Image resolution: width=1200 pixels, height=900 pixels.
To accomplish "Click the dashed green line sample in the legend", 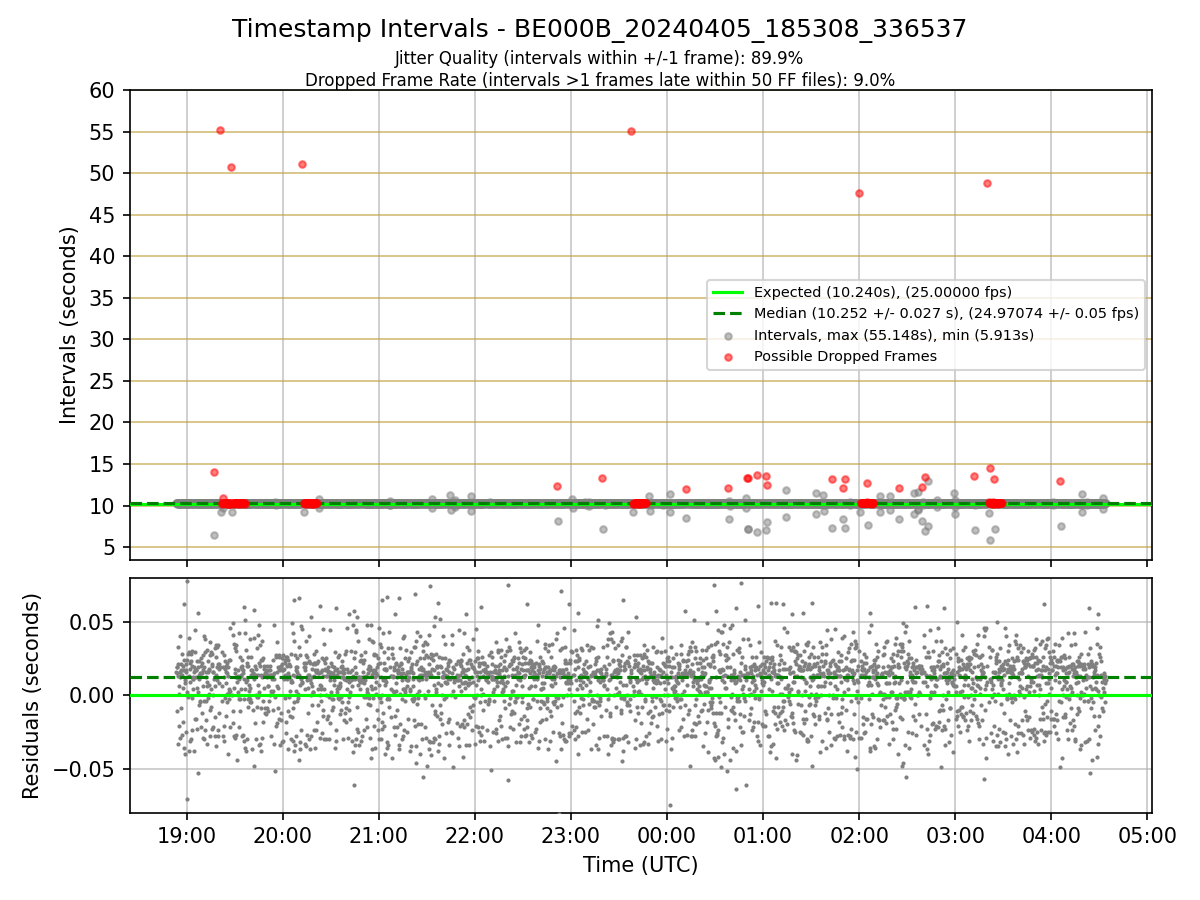I will [x=729, y=313].
